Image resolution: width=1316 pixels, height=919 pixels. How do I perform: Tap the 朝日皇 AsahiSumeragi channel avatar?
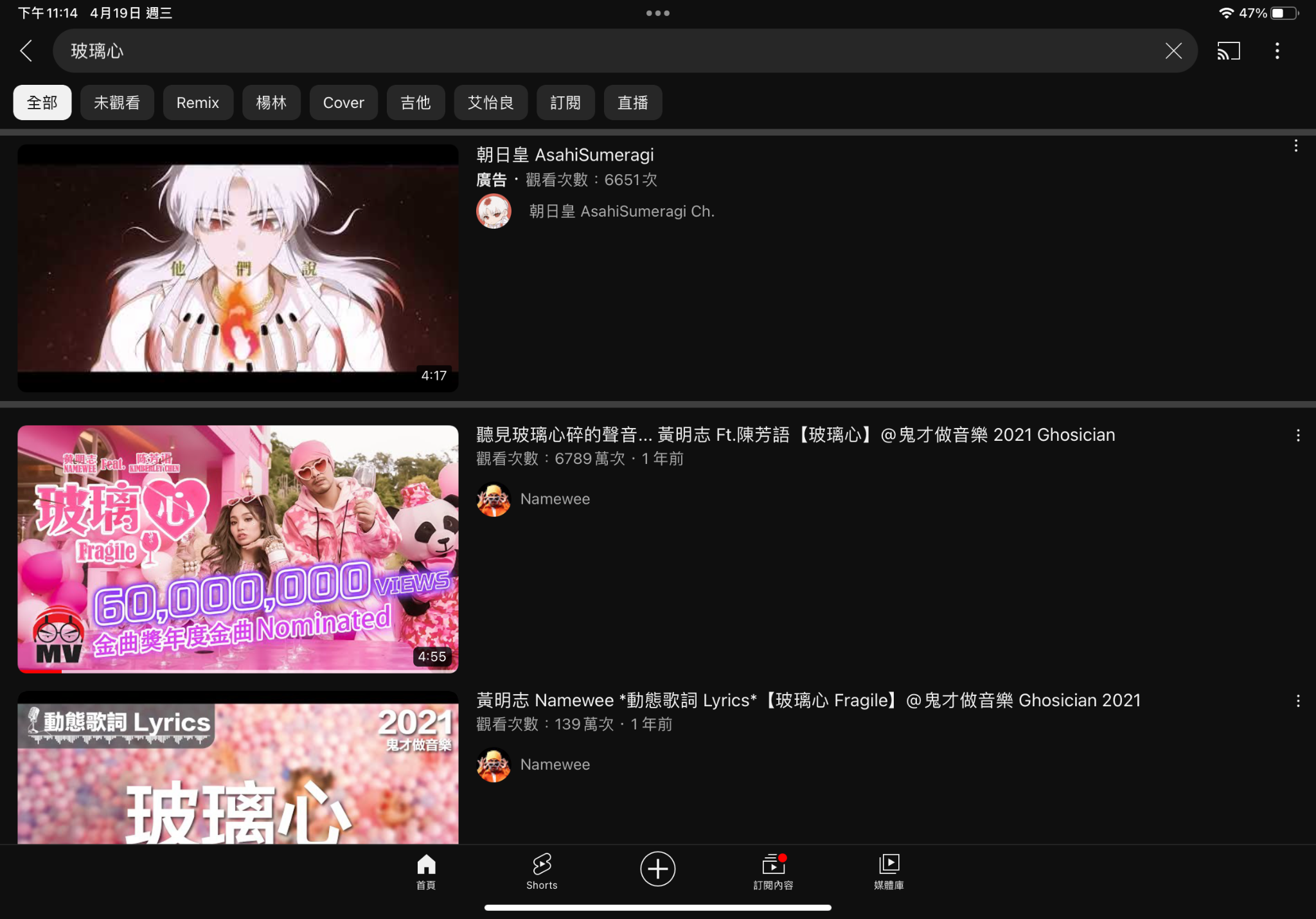pyautogui.click(x=493, y=211)
